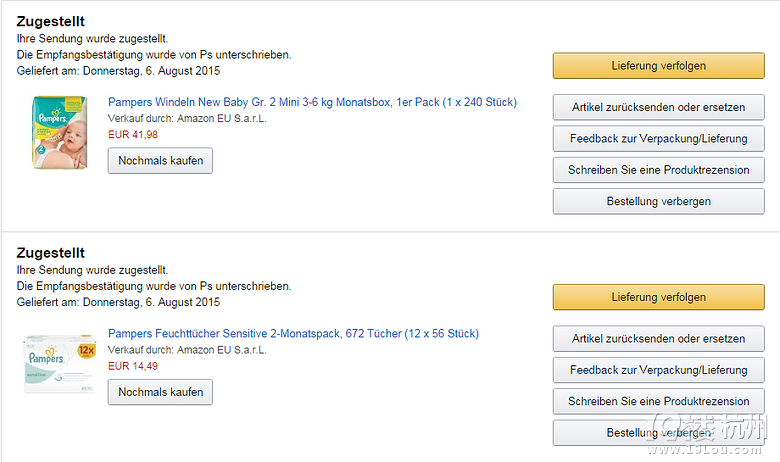Click the EUR 41,98 price text
The width and height of the screenshot is (780, 462).
point(133,135)
